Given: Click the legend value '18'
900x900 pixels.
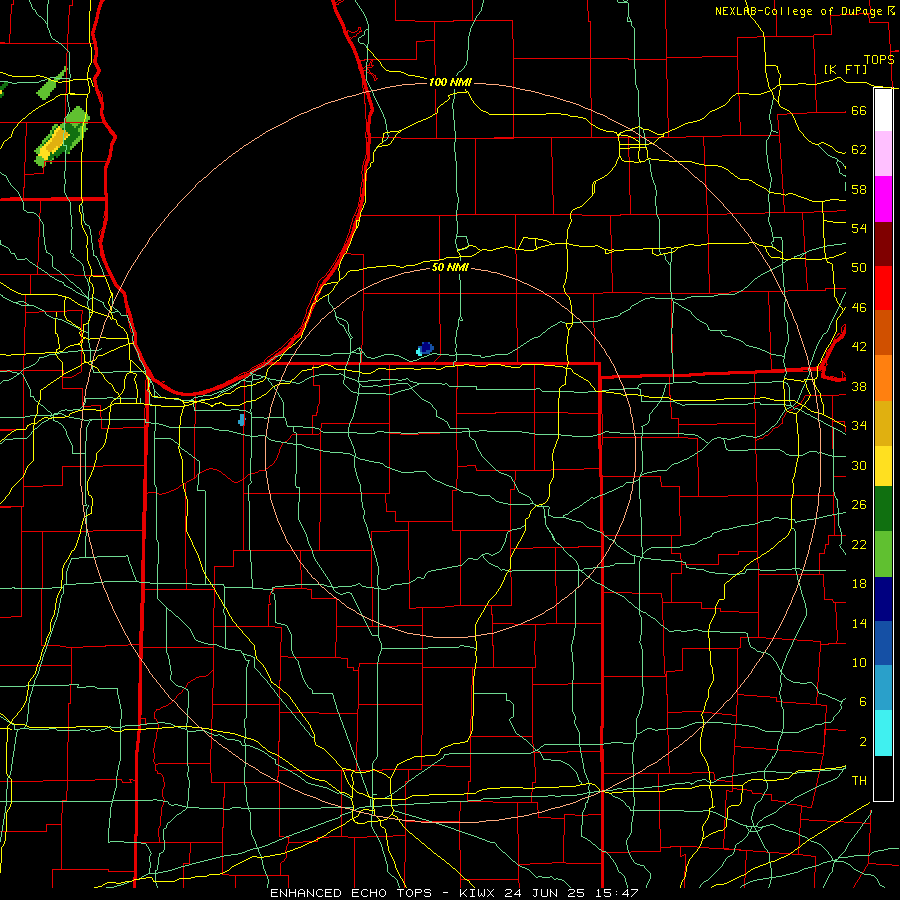Looking at the screenshot, I should click(859, 584).
